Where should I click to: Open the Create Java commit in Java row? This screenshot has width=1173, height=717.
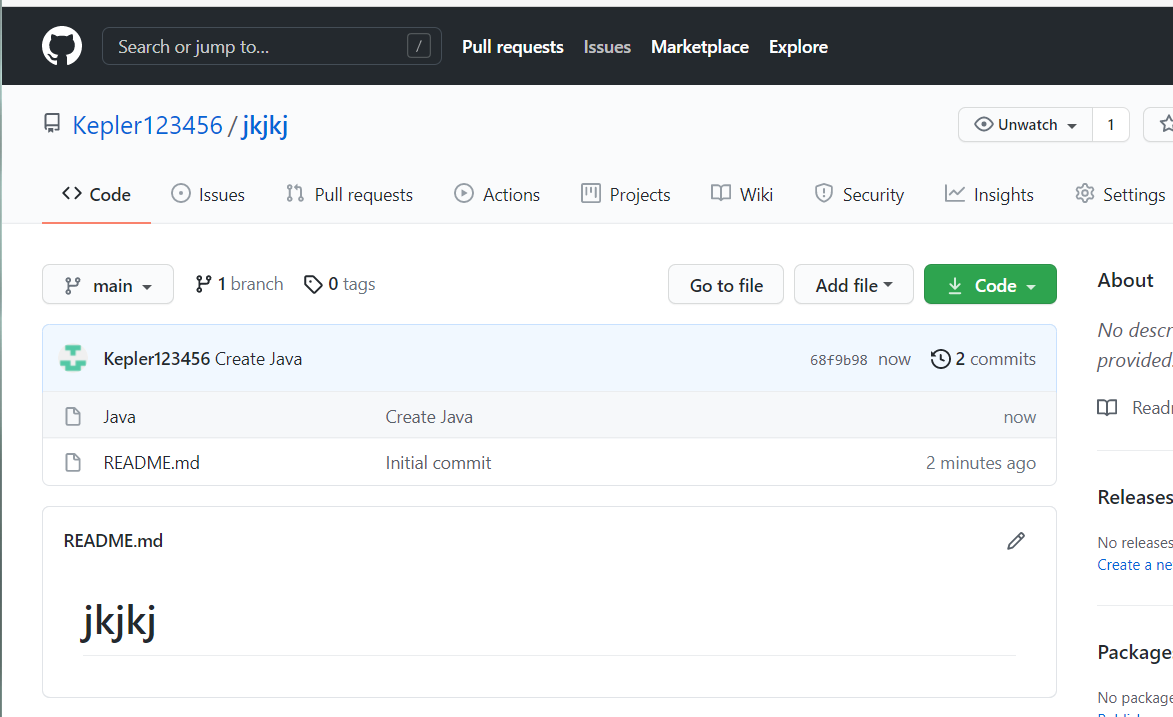(x=429, y=417)
